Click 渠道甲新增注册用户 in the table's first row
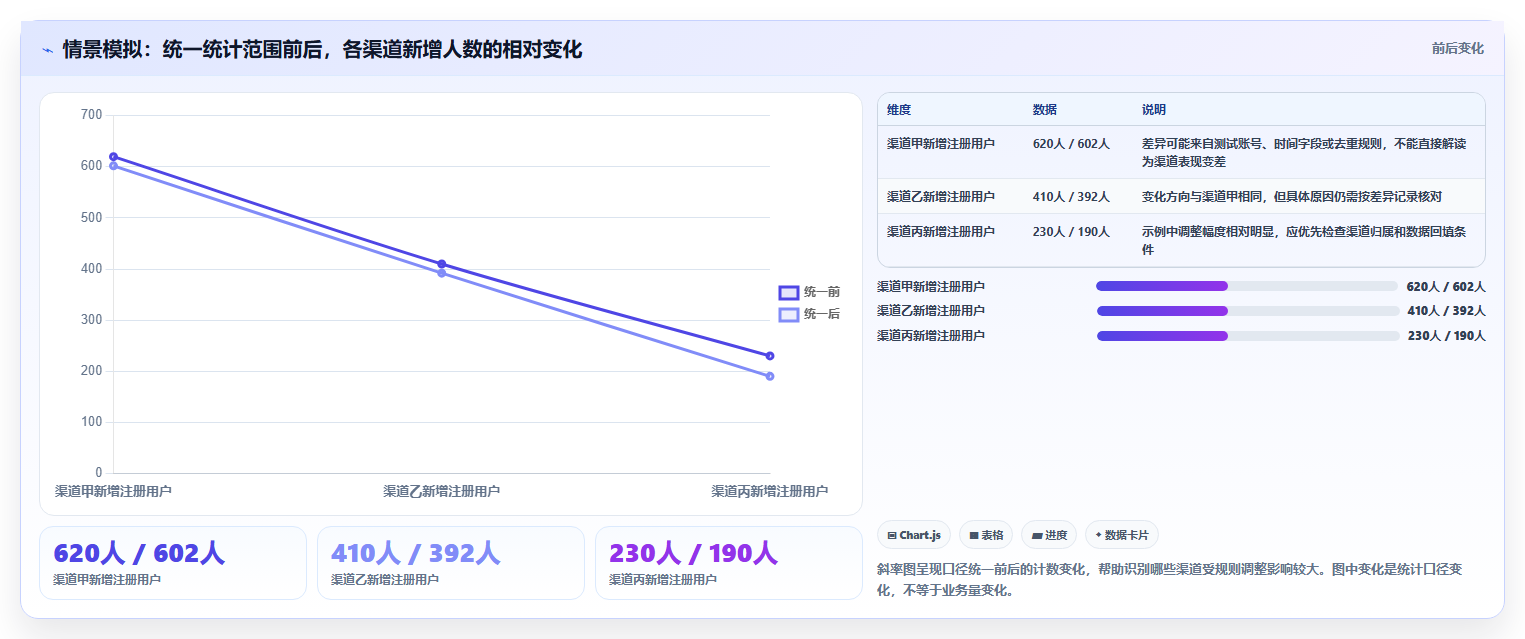 [x=941, y=144]
